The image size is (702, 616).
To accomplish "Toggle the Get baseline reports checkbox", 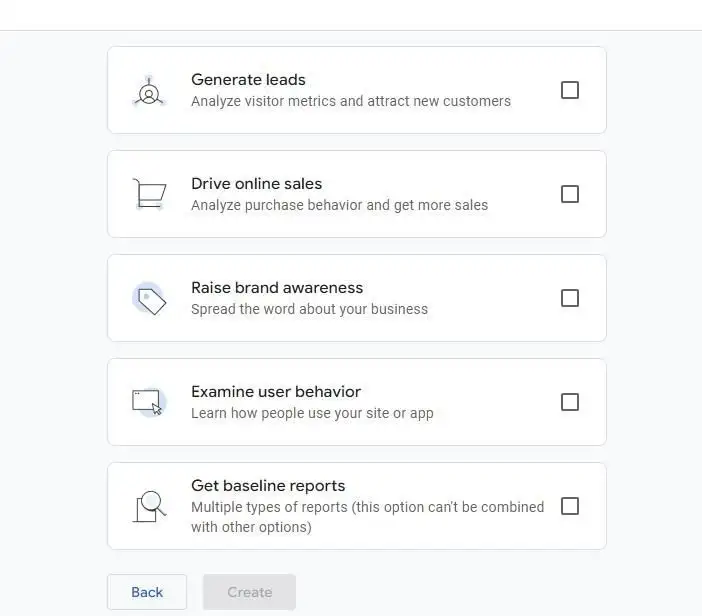I will (x=570, y=506).
